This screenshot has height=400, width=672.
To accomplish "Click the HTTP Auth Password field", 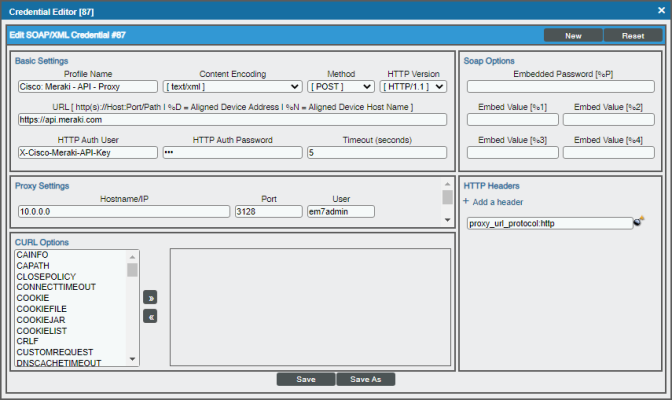I will (232, 153).
